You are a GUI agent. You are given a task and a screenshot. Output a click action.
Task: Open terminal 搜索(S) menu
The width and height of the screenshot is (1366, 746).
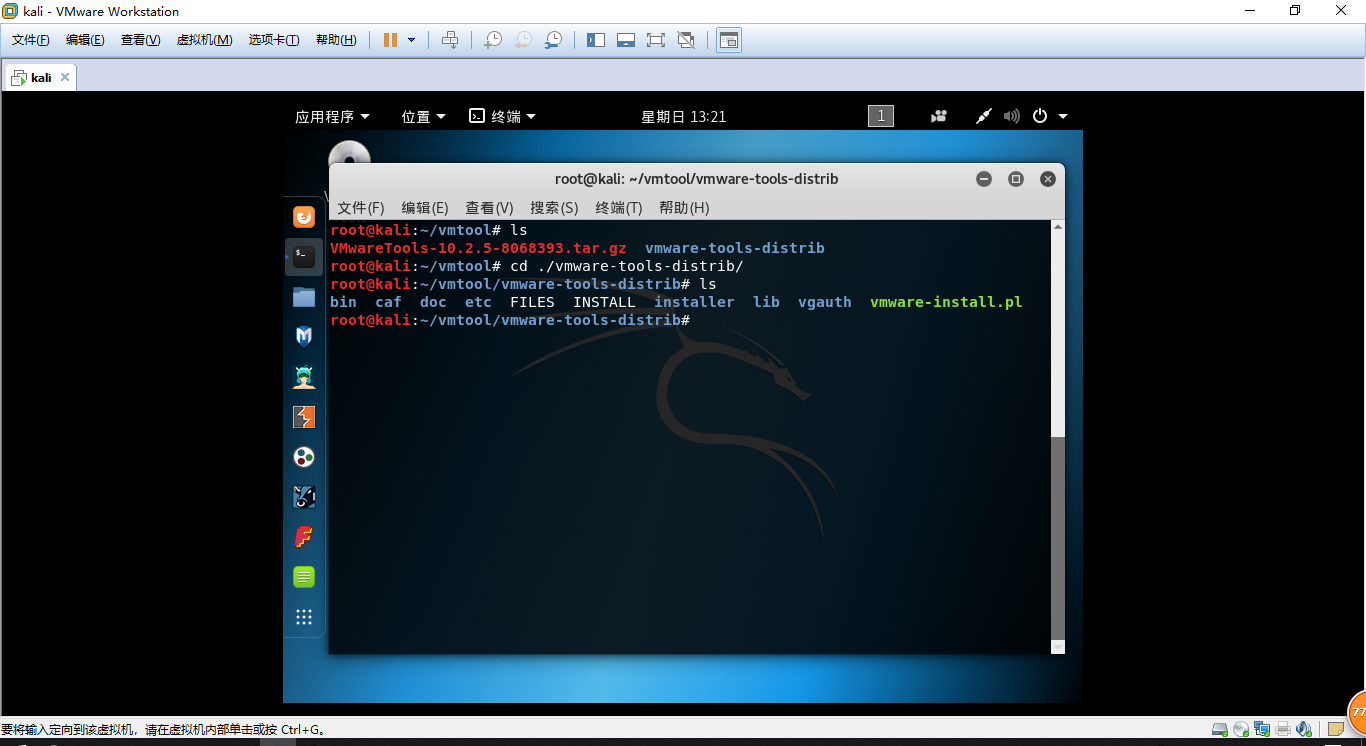(x=554, y=208)
